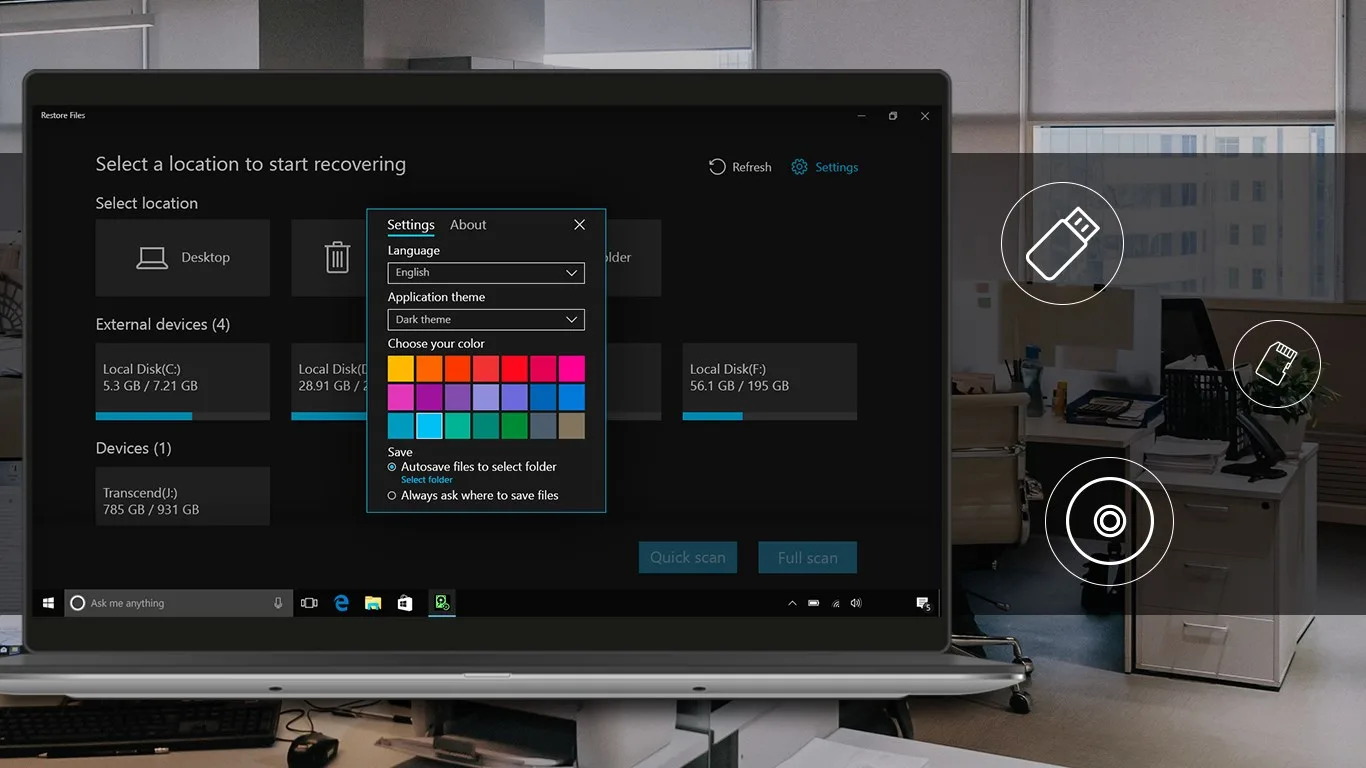
Task: Open Restore Files app in taskbar
Action: pos(442,603)
